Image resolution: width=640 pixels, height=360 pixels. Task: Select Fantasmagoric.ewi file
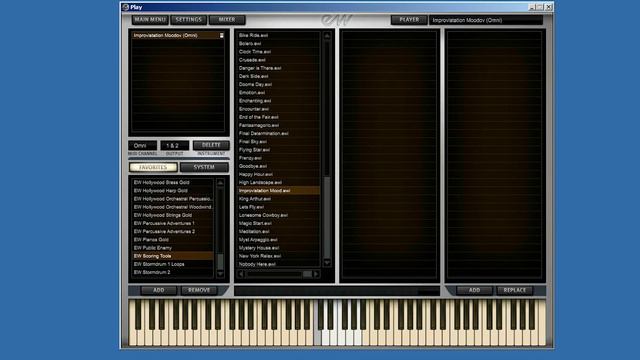point(279,125)
